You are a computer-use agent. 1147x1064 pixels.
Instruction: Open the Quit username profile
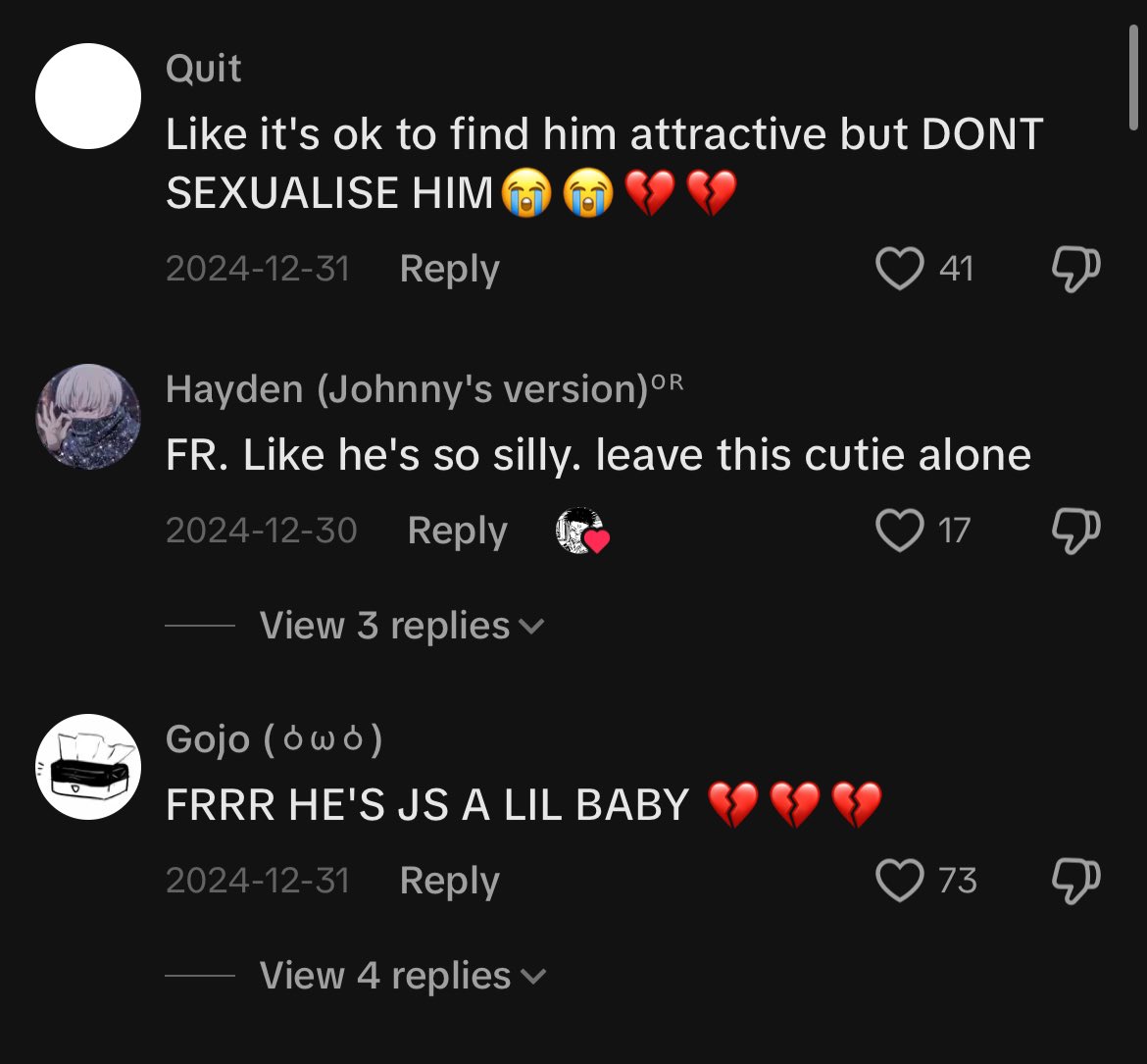203,70
